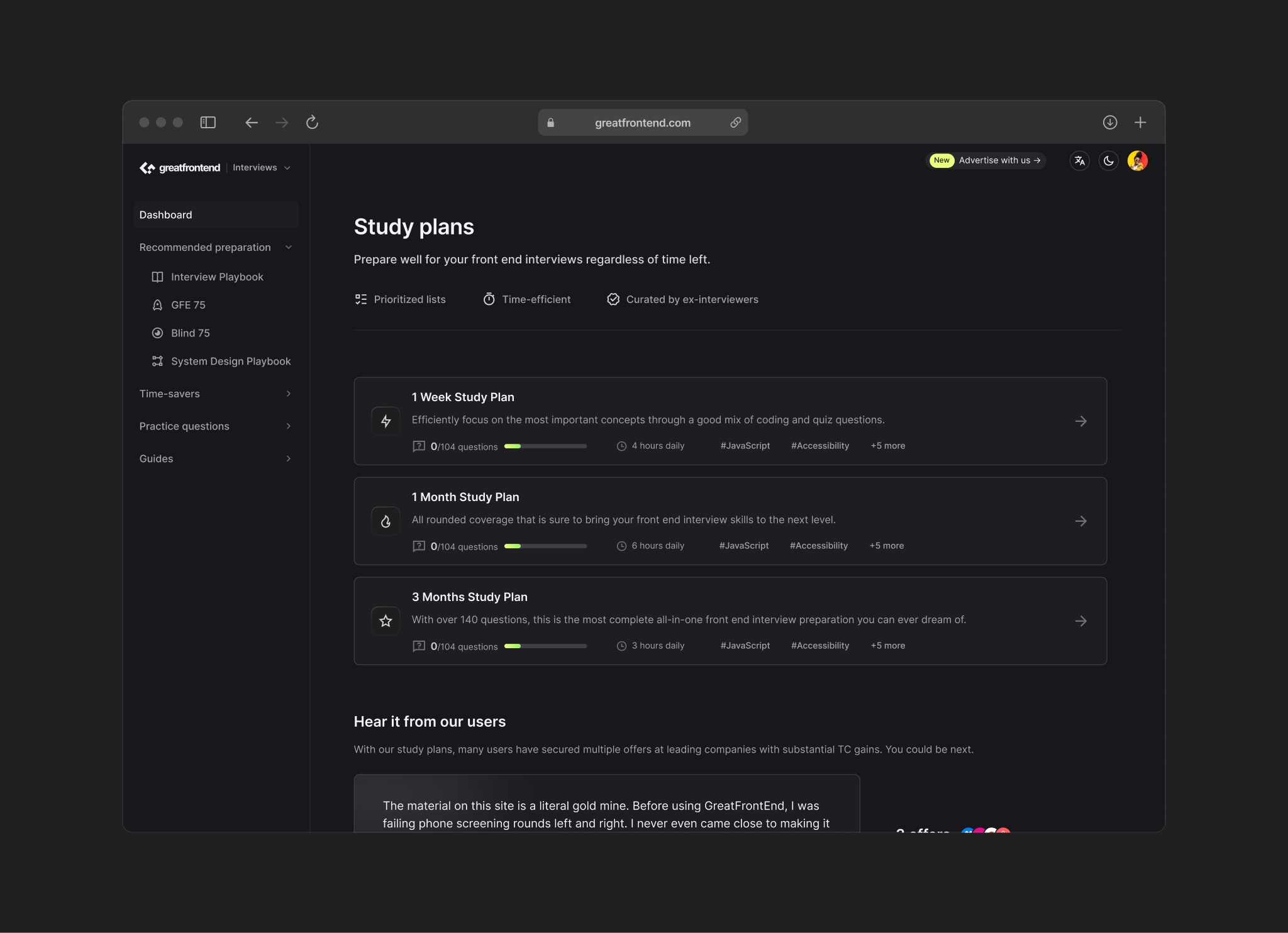Click the greatfrontend logo
The width and height of the screenshot is (1288, 933).
point(180,168)
